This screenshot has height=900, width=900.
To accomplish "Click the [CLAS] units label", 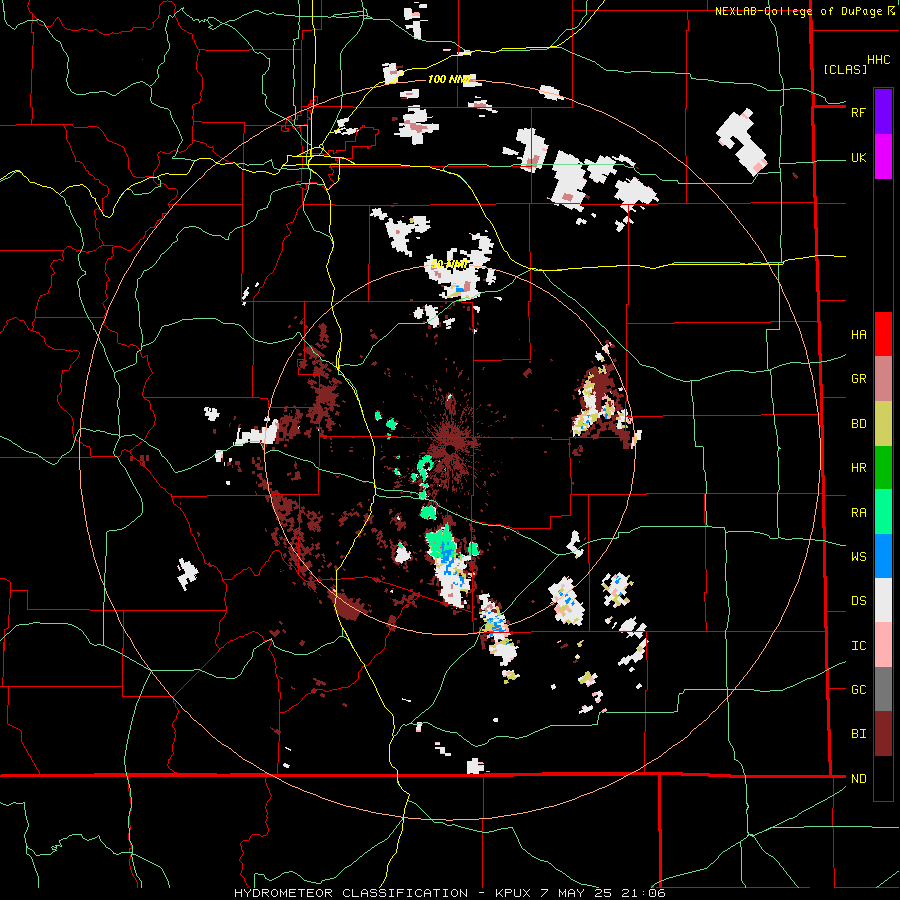I will [x=845, y=69].
